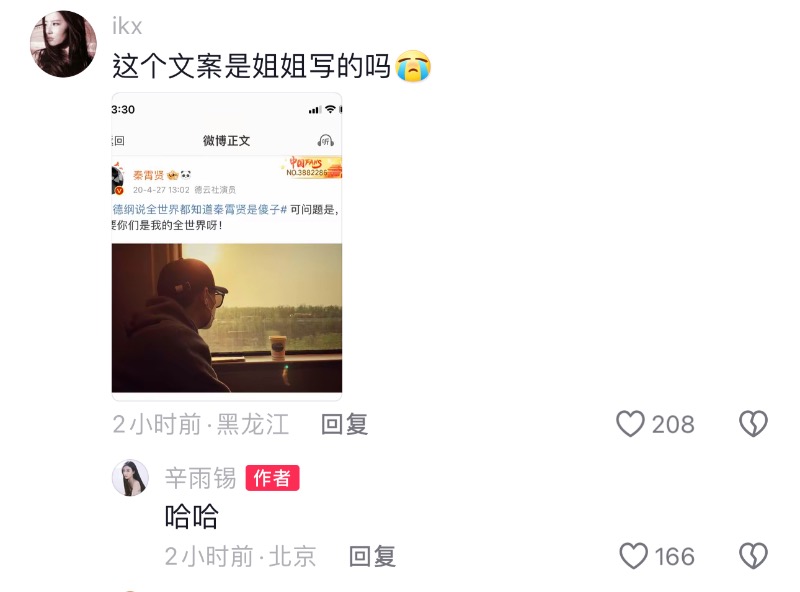This screenshot has height=592, width=800.
Task: Select the 哈哈 reply text
Action: [x=191, y=516]
